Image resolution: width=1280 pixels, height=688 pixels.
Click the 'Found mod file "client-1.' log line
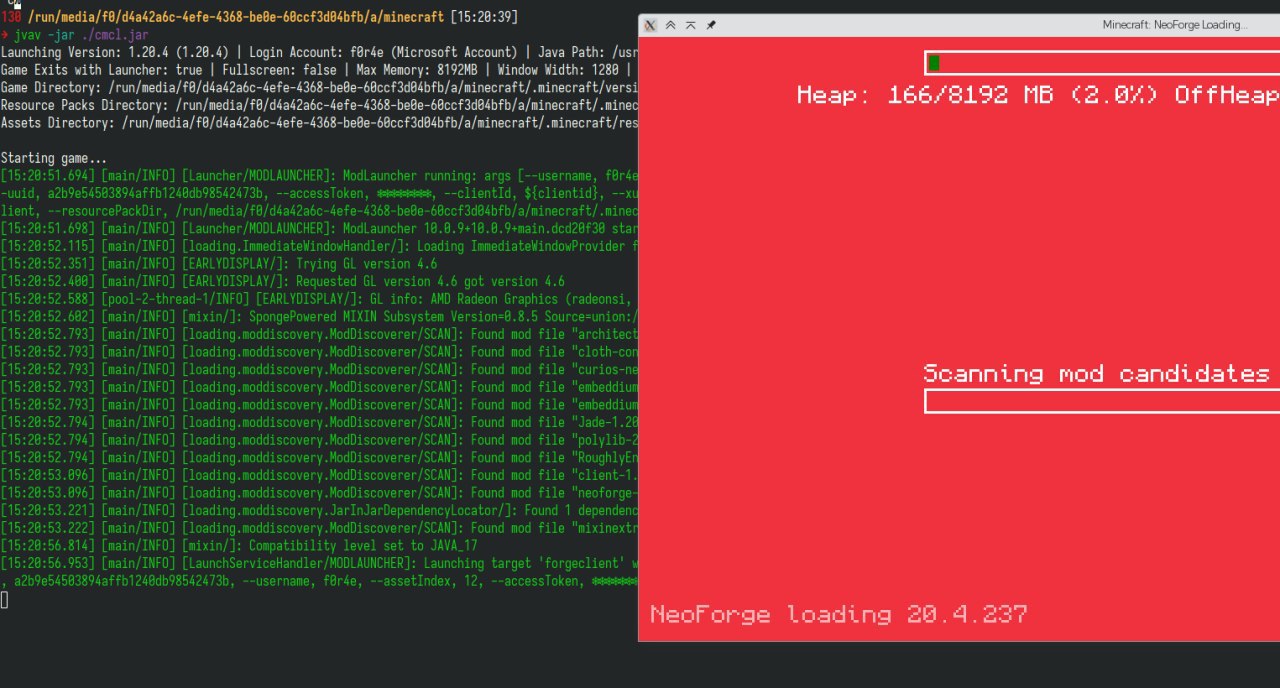319,475
